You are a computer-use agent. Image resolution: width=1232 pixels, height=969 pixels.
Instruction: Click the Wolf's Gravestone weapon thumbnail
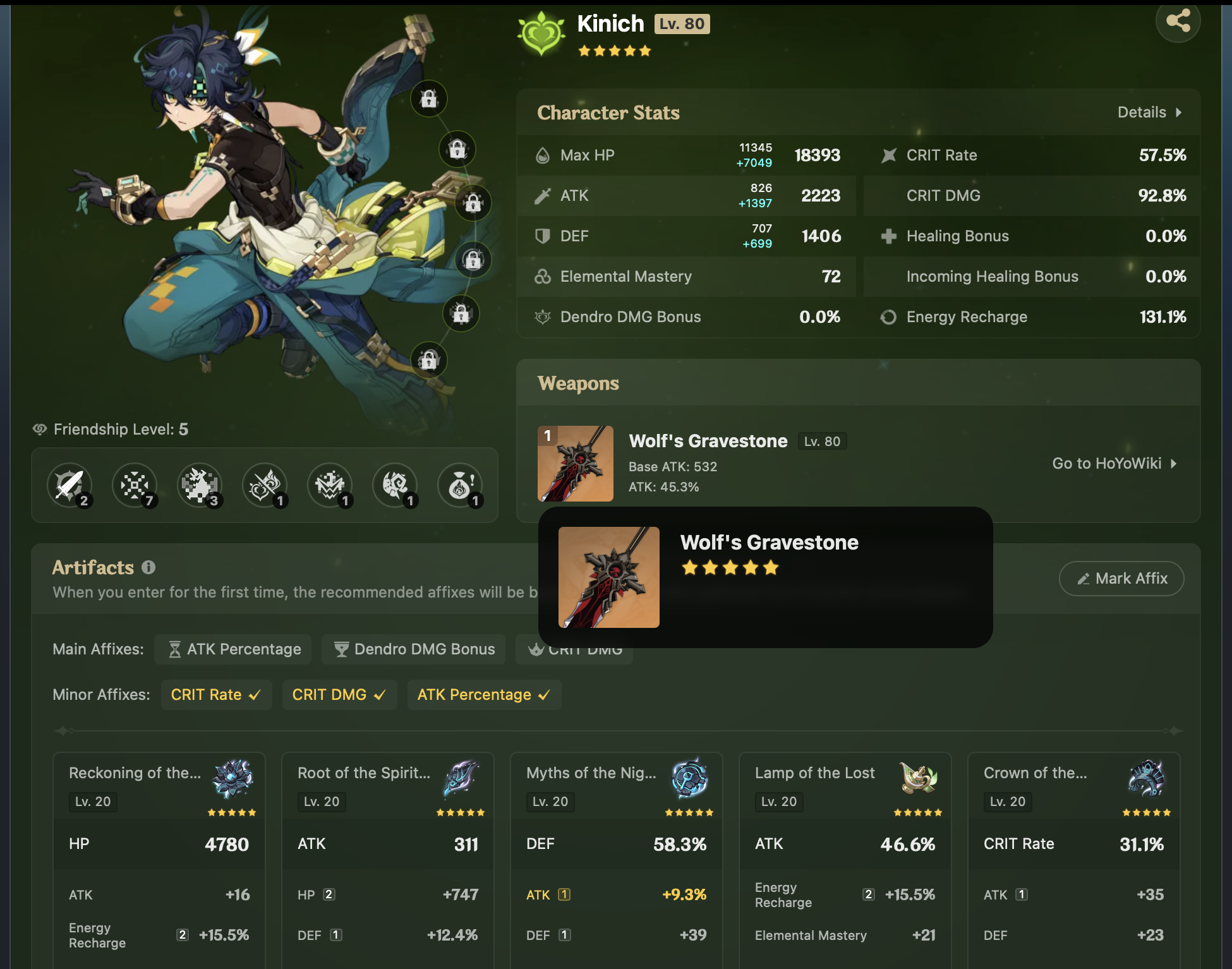pos(576,464)
